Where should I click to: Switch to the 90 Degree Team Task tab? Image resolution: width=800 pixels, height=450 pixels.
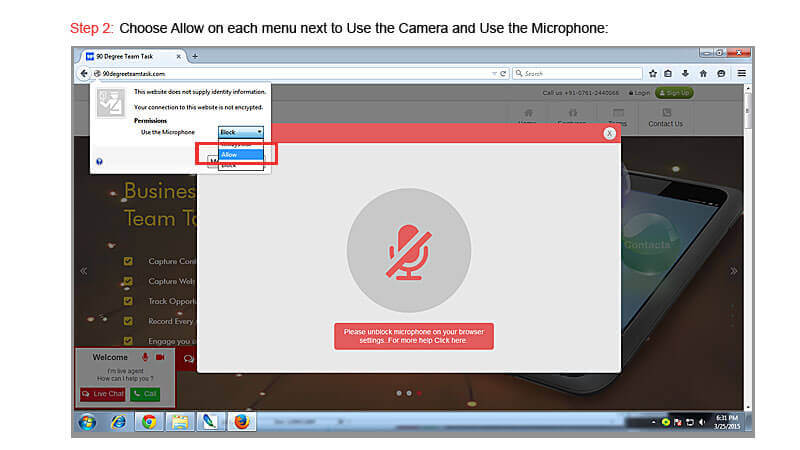click(x=130, y=56)
